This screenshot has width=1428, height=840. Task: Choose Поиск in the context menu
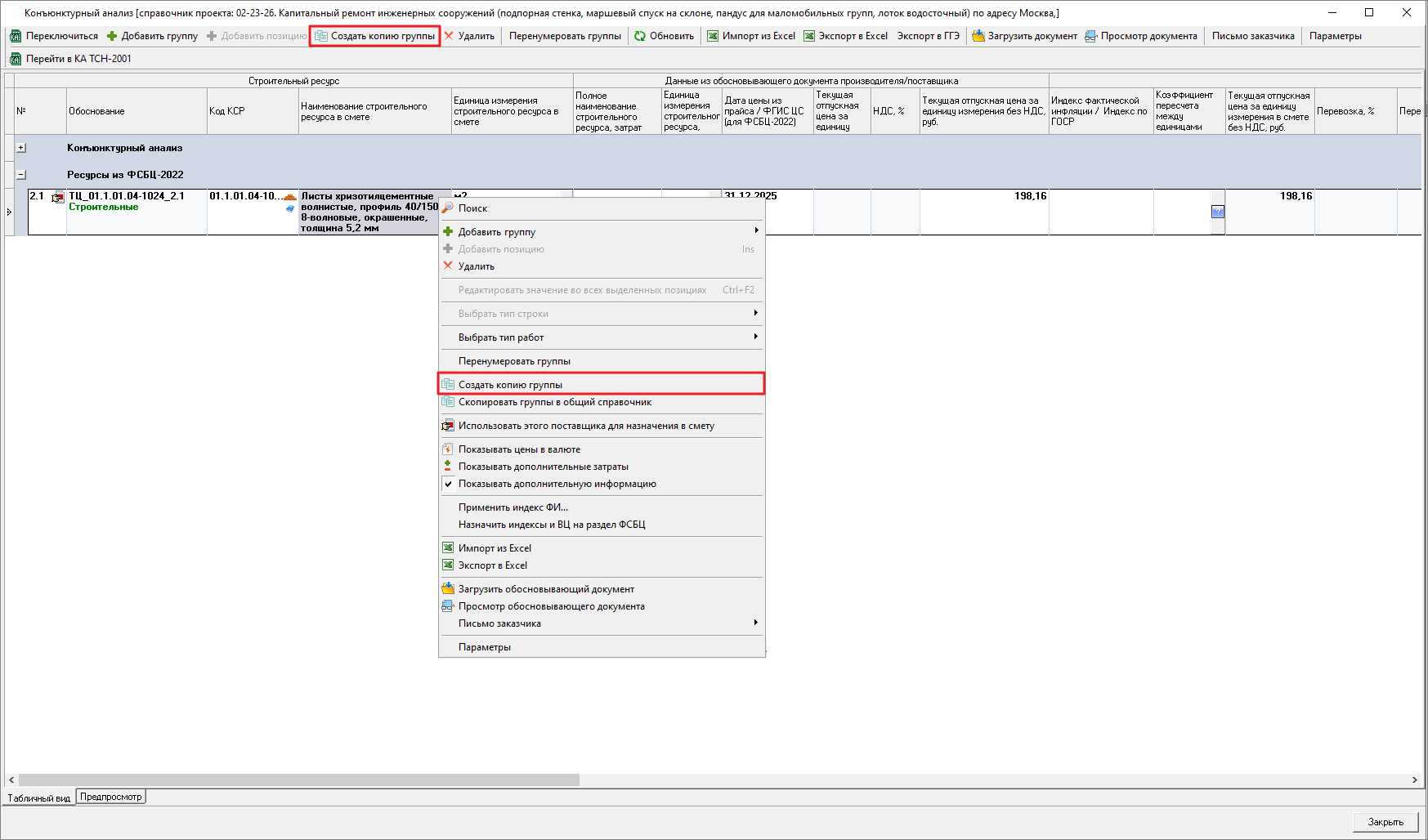pyautogui.click(x=472, y=208)
